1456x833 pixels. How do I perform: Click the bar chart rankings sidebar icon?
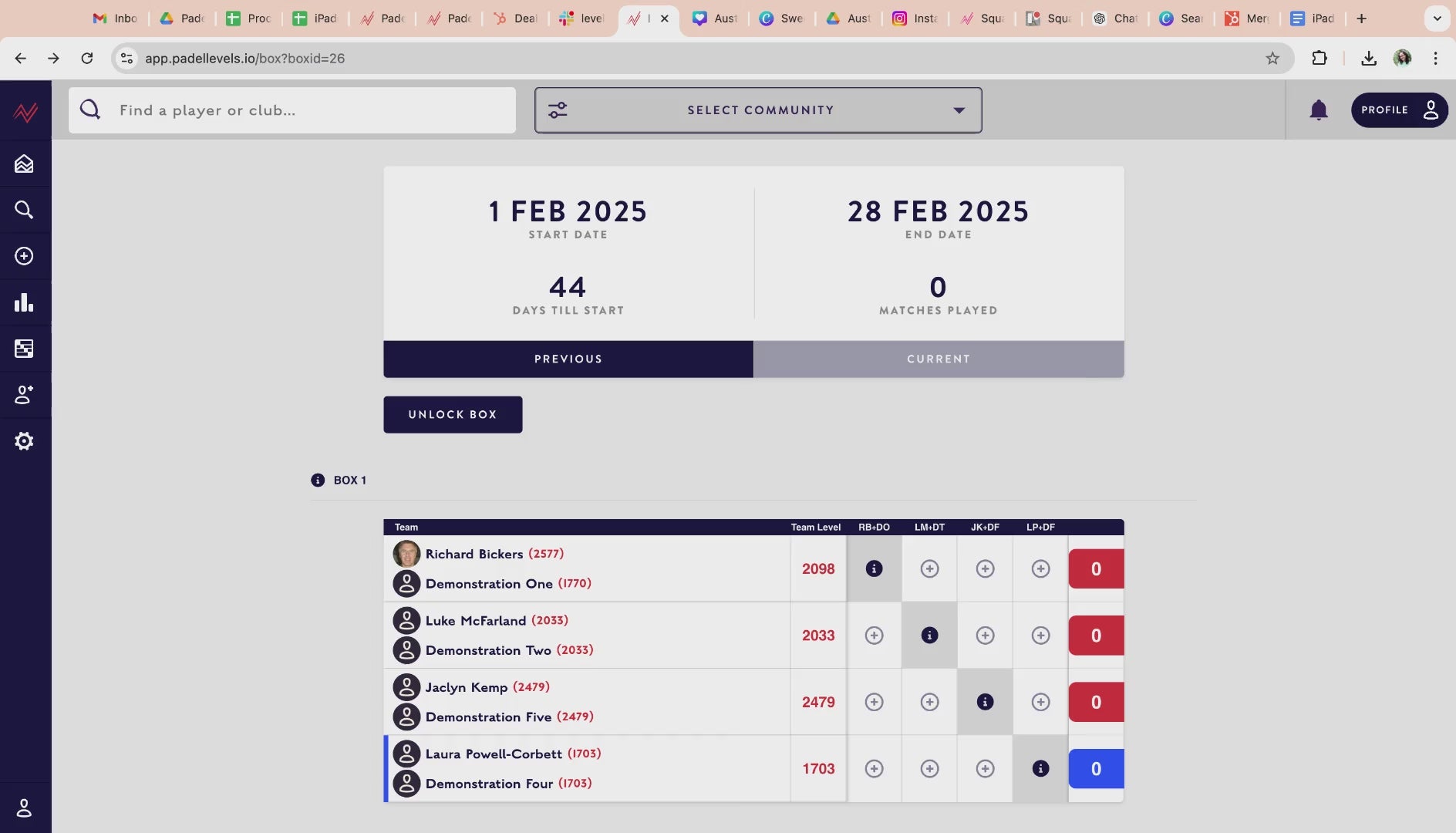tap(24, 302)
